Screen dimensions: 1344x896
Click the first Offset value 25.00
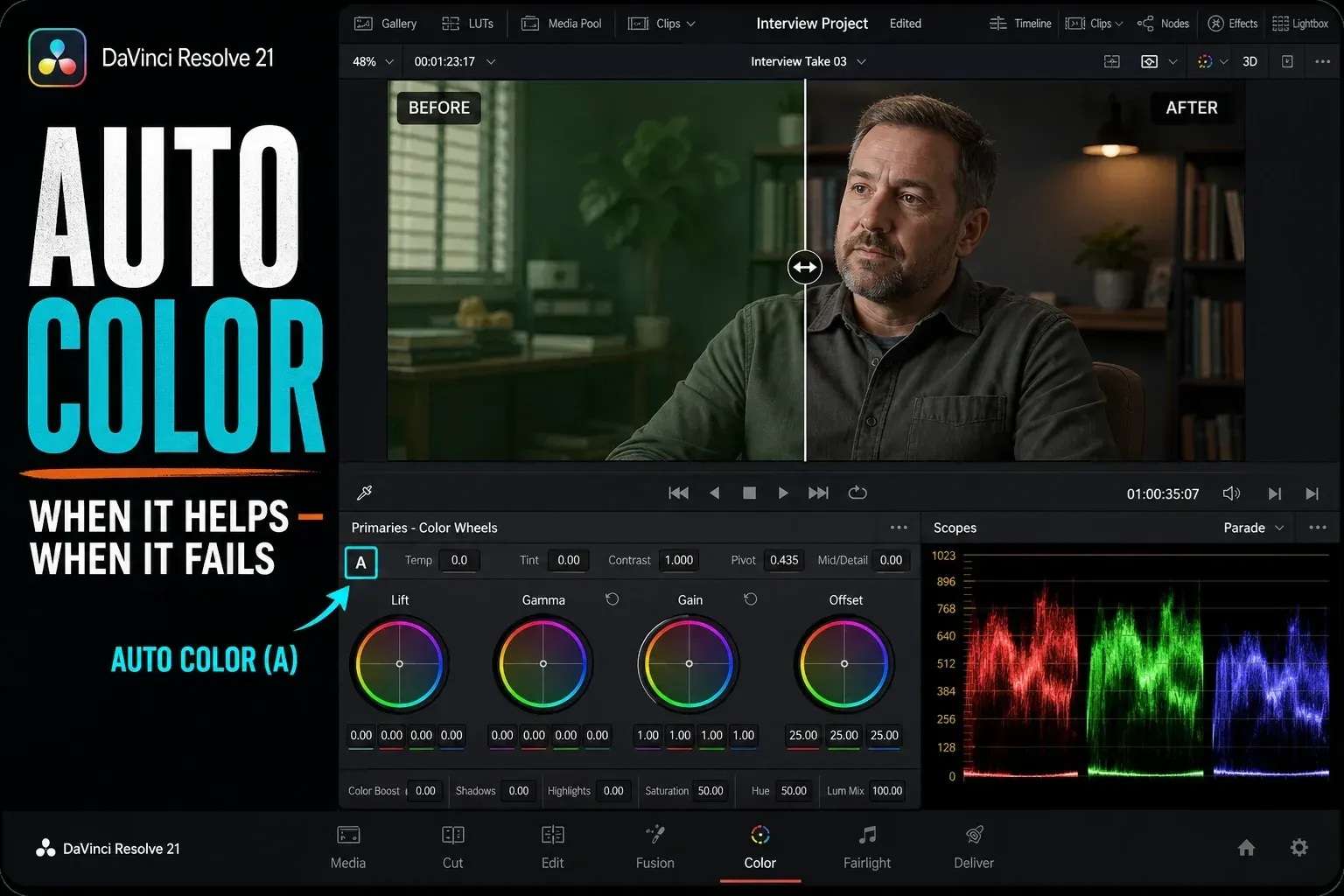click(x=803, y=736)
